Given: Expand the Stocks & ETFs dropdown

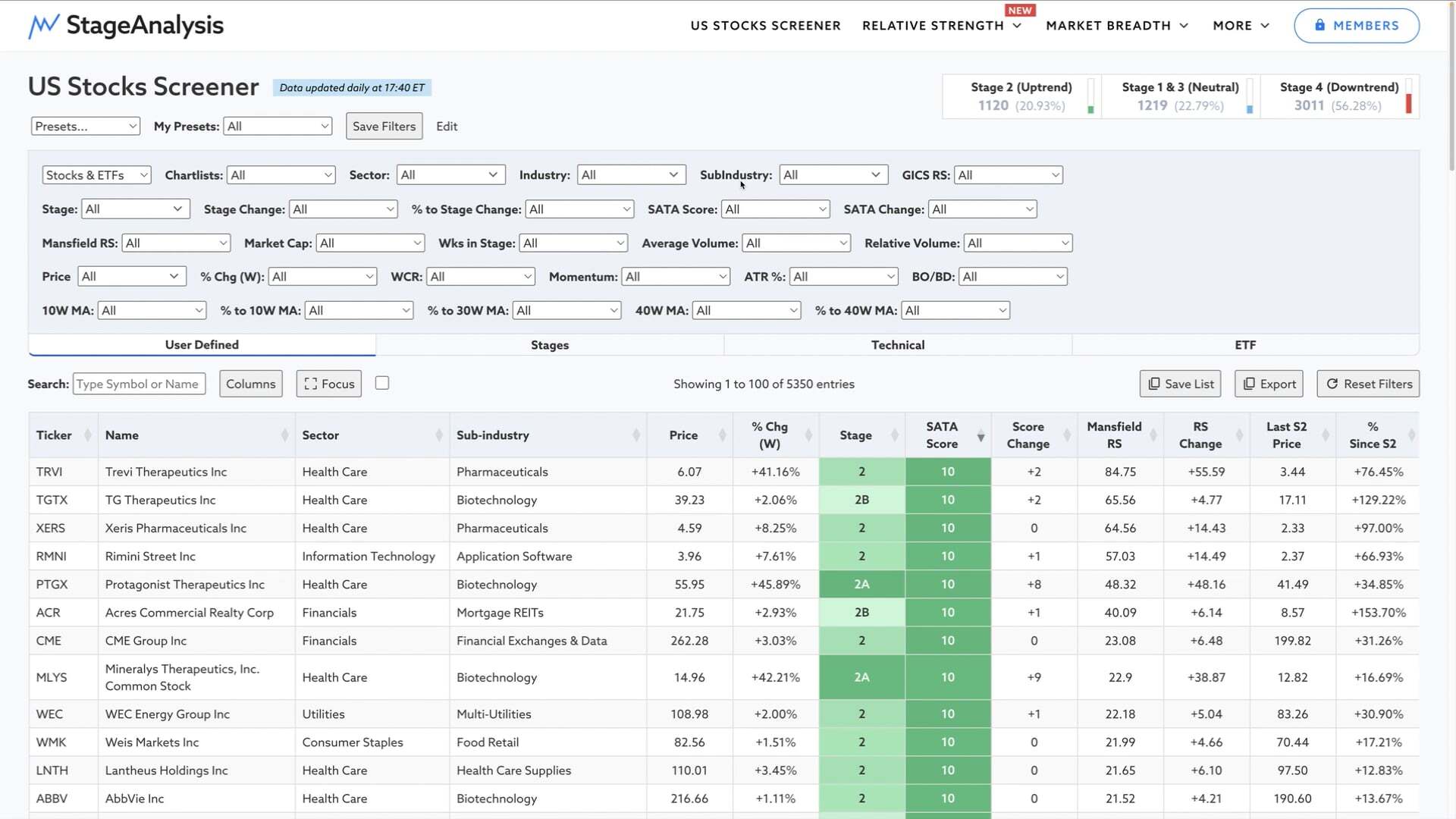Looking at the screenshot, I should (96, 175).
